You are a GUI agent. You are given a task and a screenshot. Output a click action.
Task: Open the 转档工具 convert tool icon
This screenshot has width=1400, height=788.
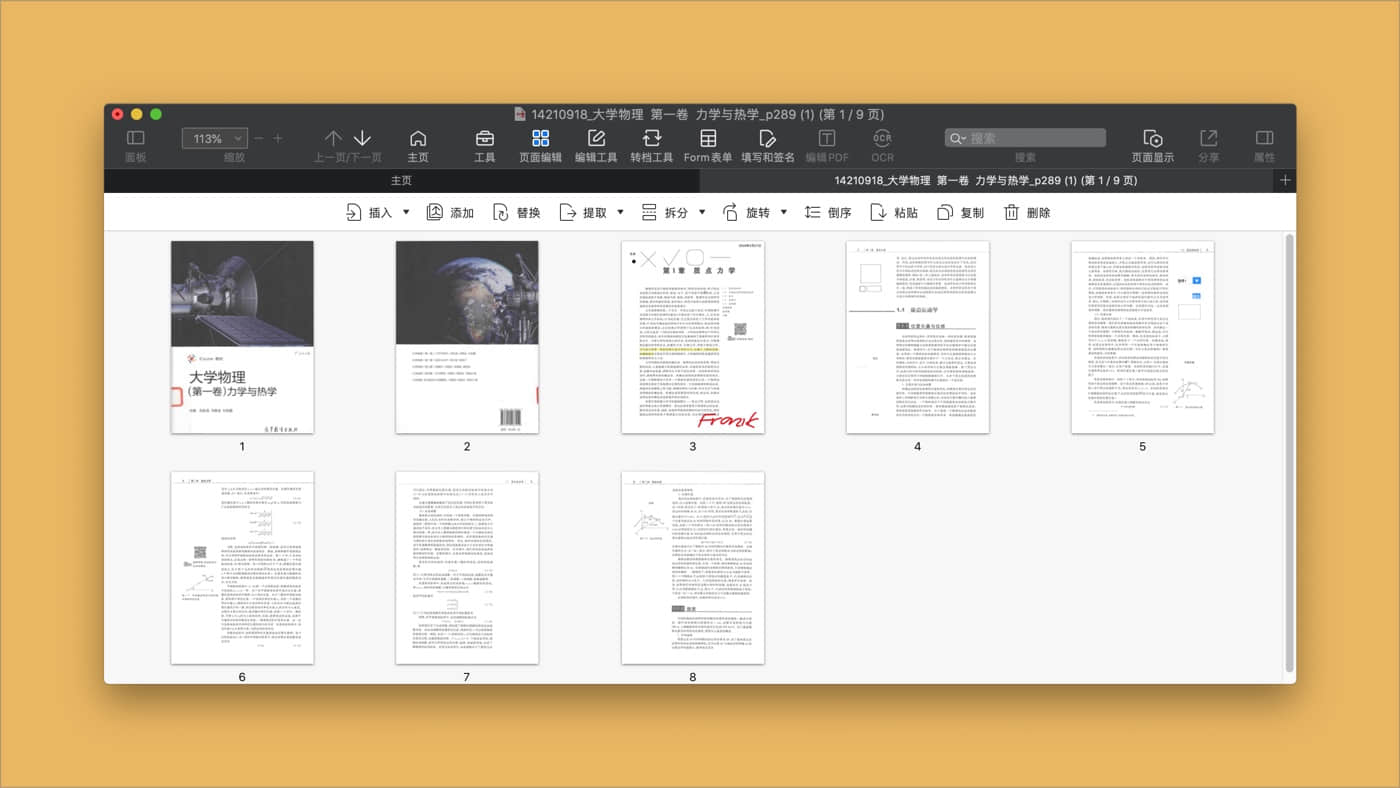[x=651, y=139]
